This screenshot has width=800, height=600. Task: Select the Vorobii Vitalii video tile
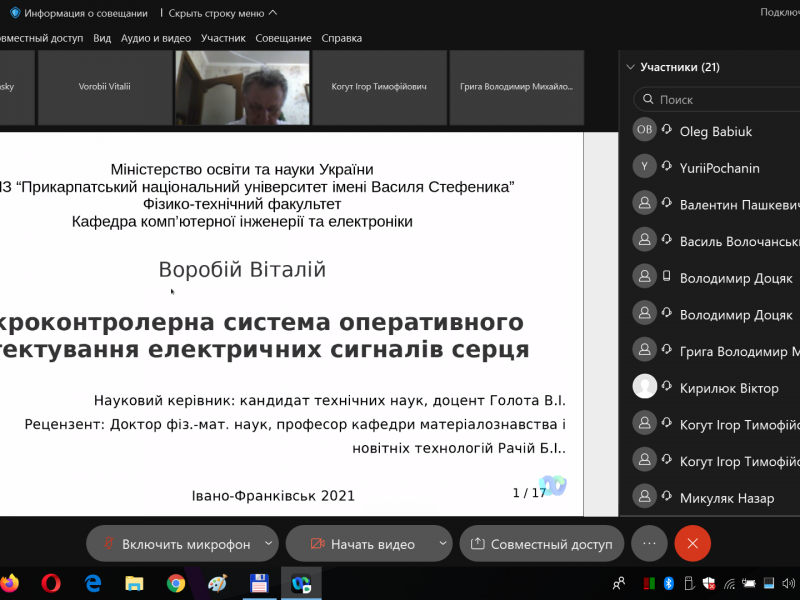[x=105, y=87]
